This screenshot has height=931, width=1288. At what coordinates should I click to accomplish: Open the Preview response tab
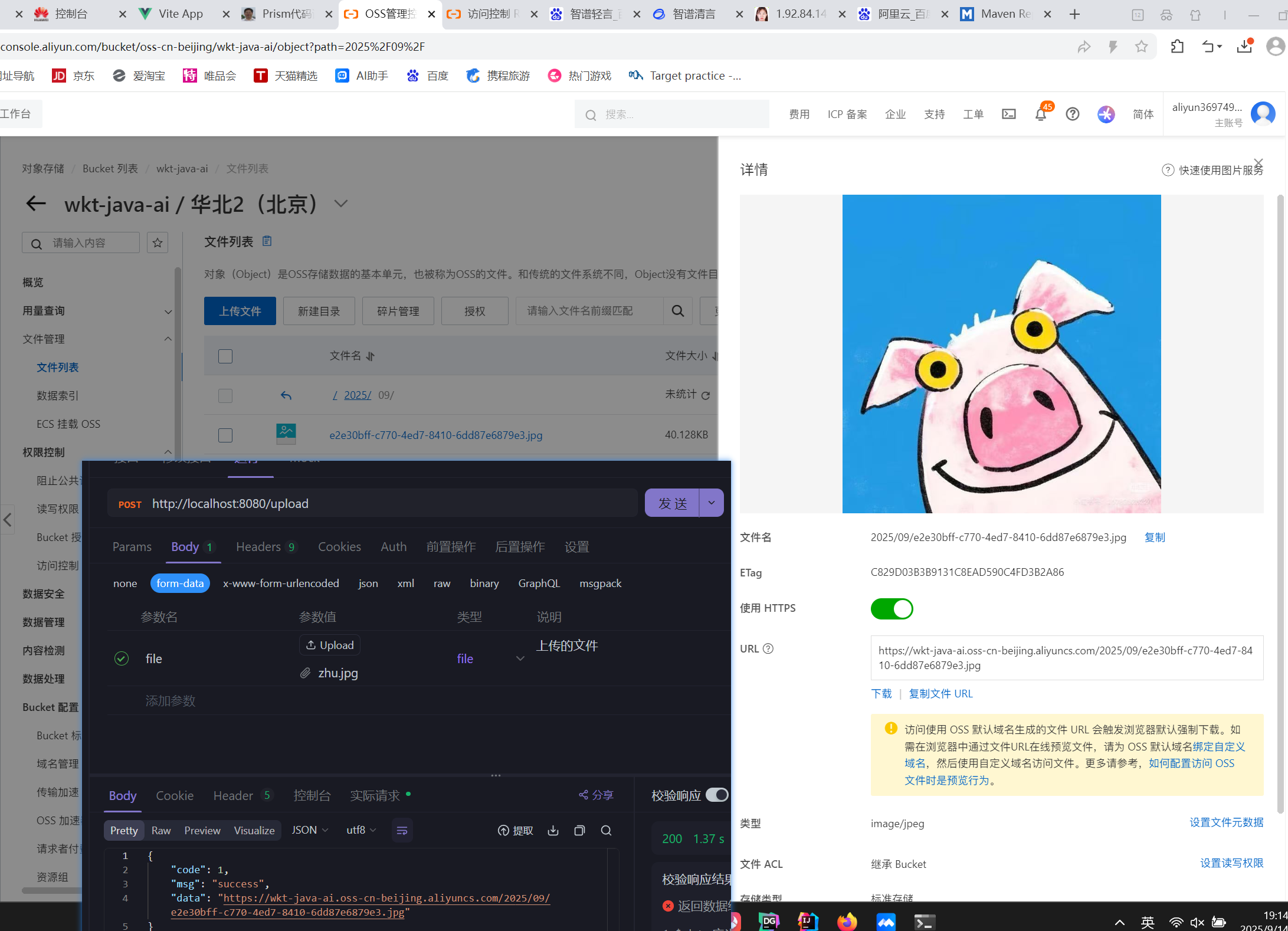click(x=202, y=830)
